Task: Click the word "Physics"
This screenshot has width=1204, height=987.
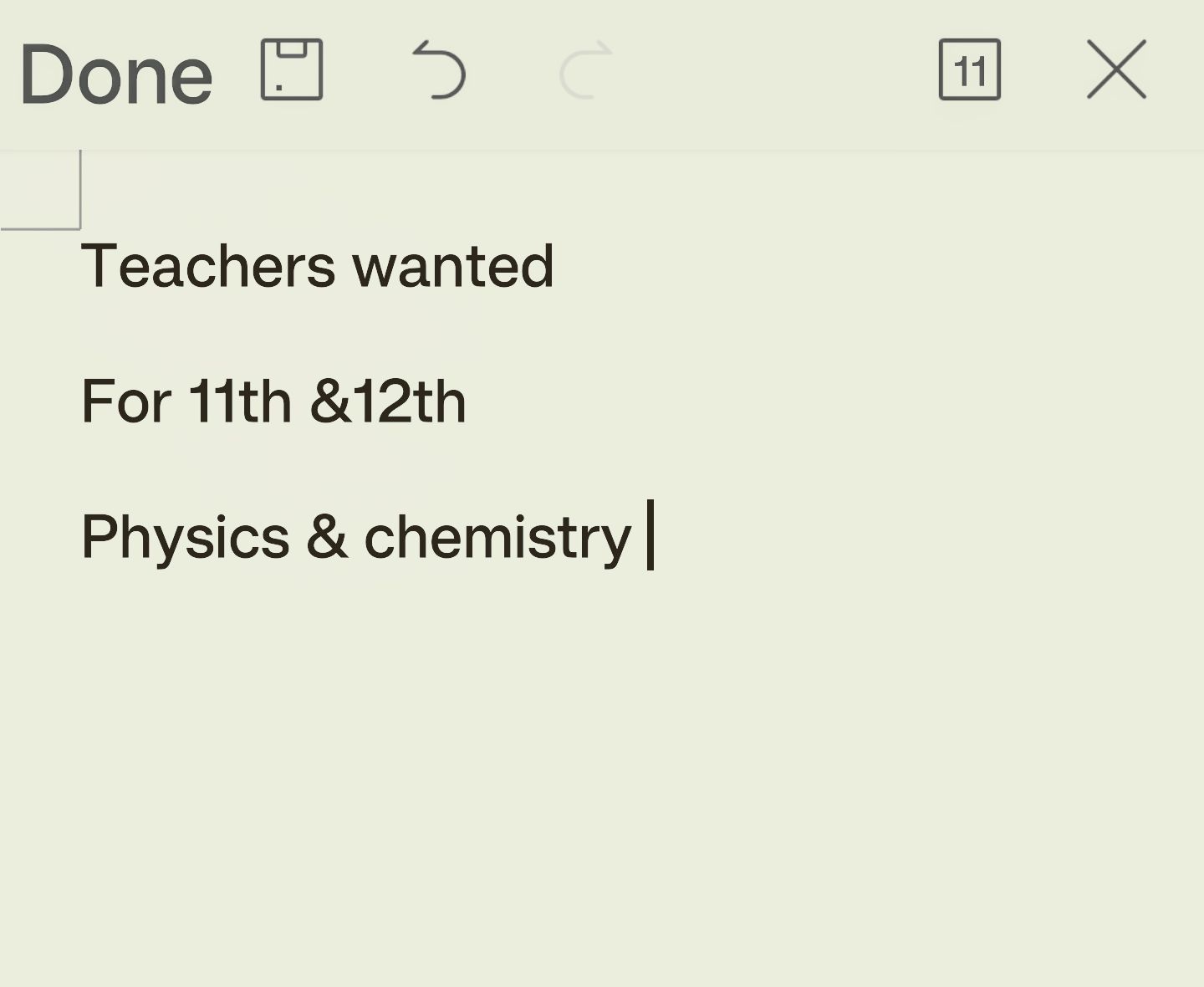Action: pyautogui.click(x=185, y=537)
